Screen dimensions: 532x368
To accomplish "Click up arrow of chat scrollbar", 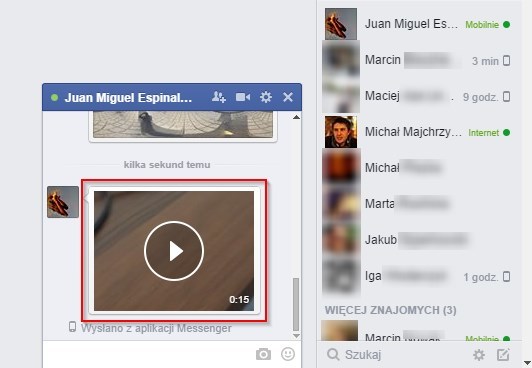I will tap(296, 117).
